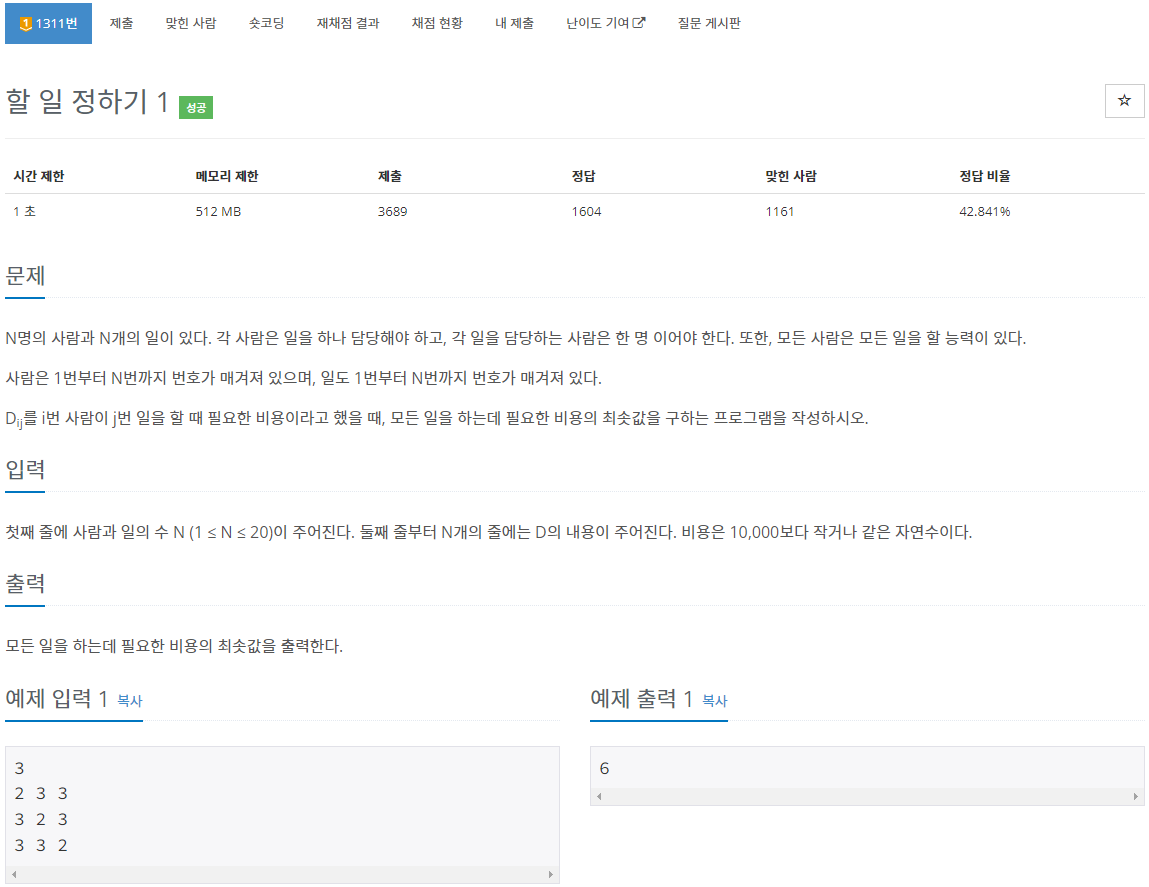1149x887 pixels.
Task: Toggle the star to bookmark this problem
Action: [x=1124, y=101]
